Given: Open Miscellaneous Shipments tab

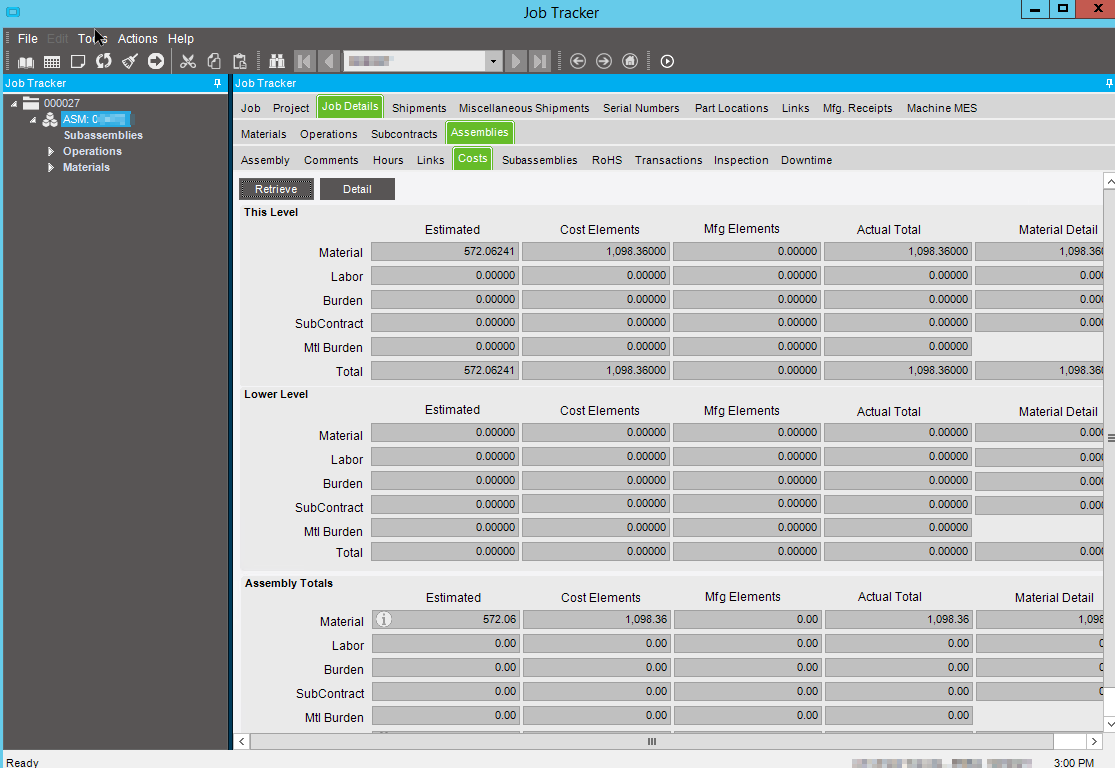Looking at the screenshot, I should click(x=524, y=108).
